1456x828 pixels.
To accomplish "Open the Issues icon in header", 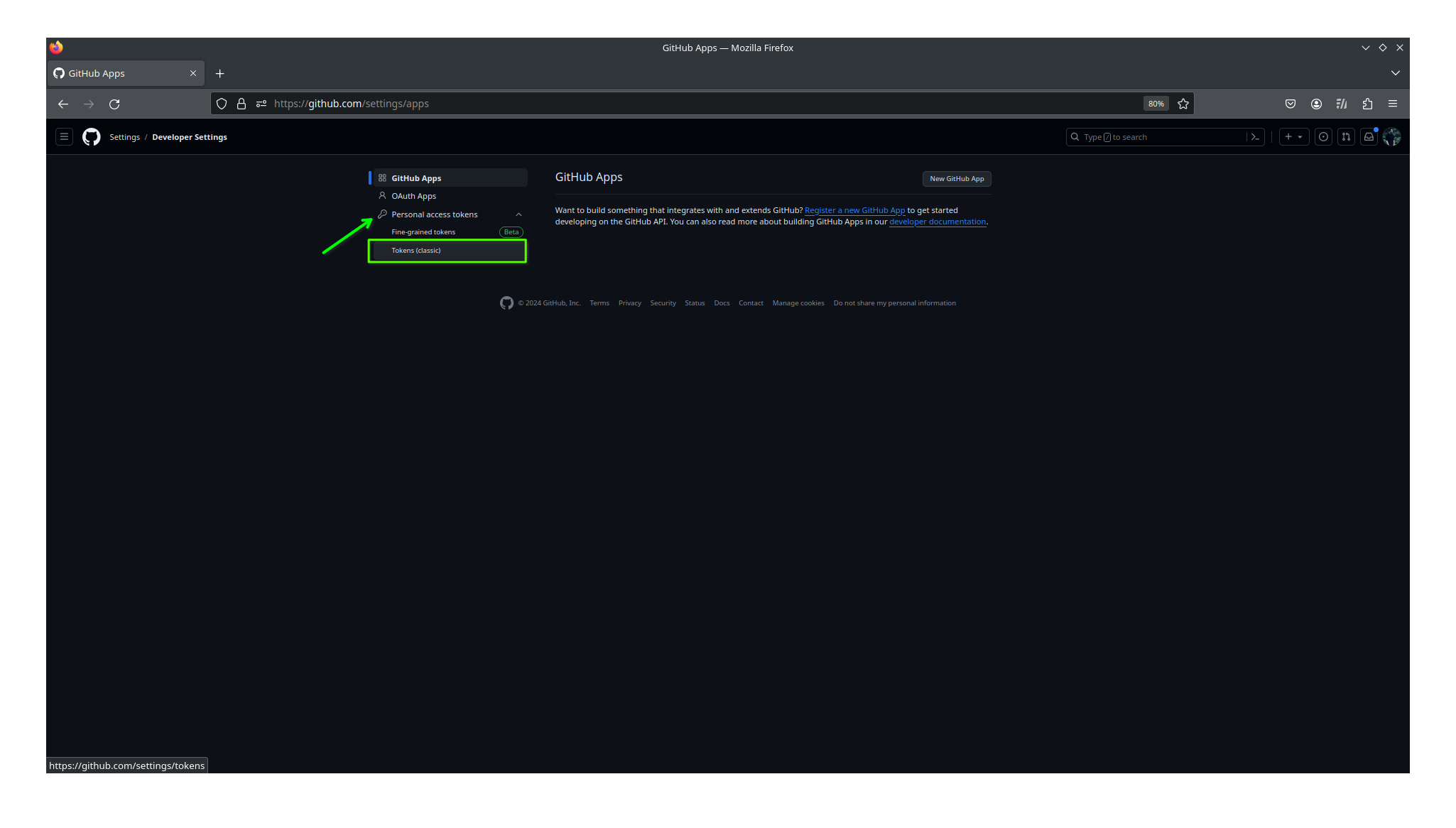I will (x=1323, y=137).
